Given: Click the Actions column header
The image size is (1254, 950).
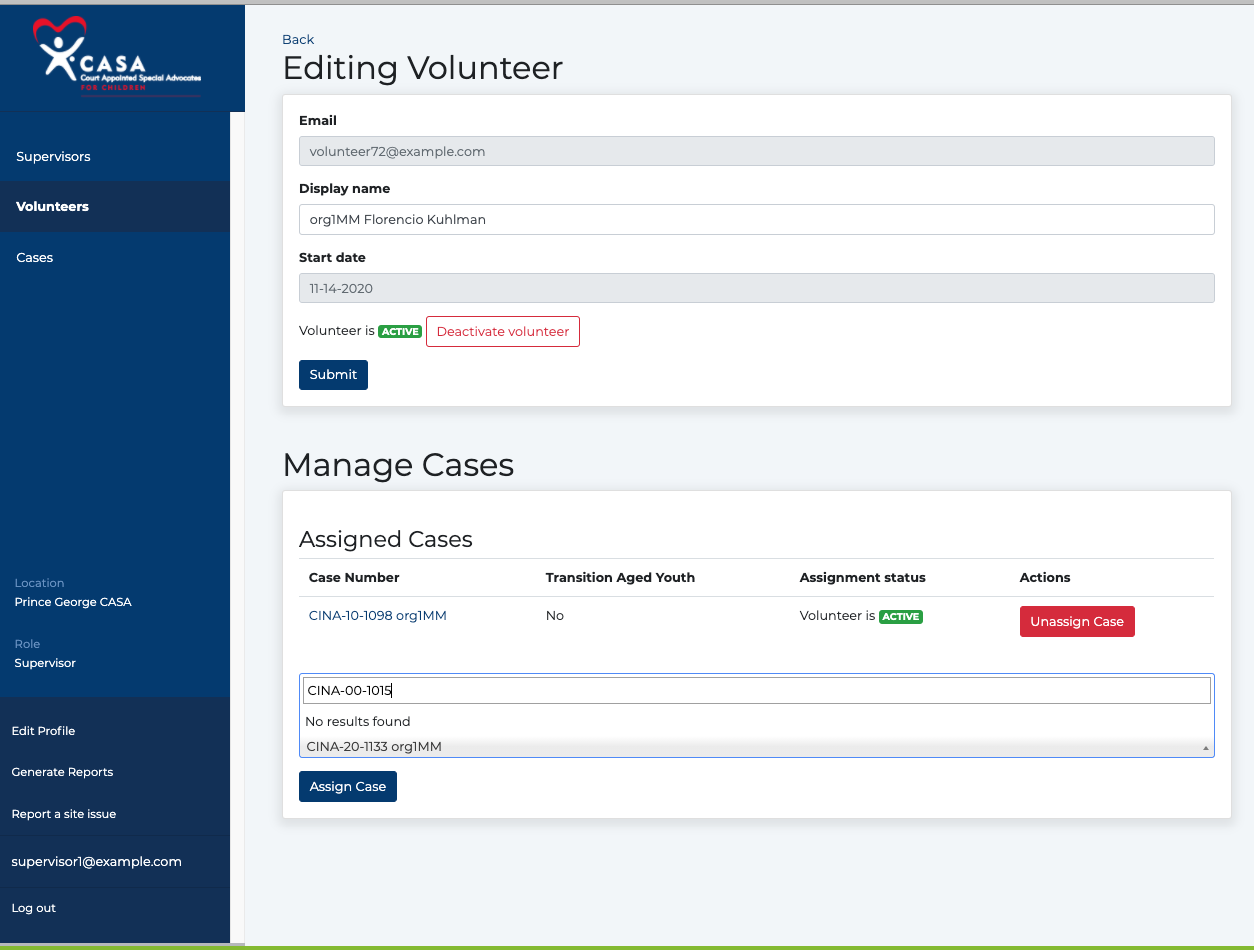Looking at the screenshot, I should (x=1045, y=577).
